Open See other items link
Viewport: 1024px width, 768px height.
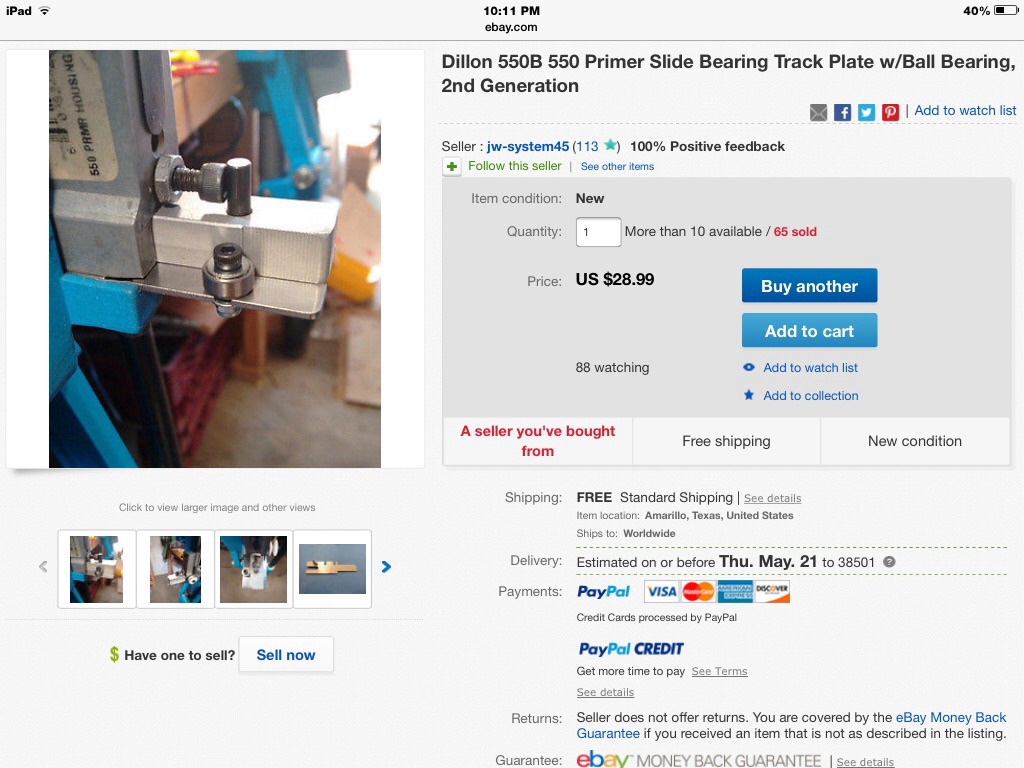click(617, 167)
